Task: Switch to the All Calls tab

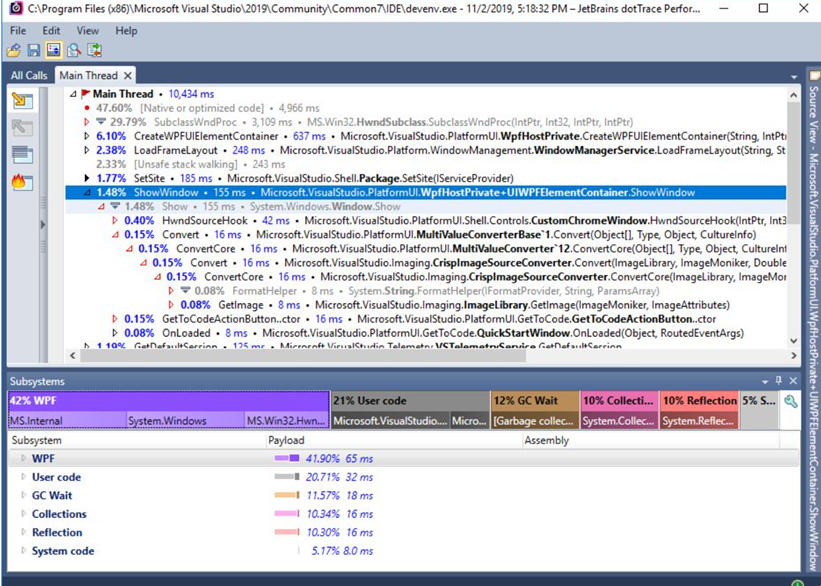Action: coord(29,75)
